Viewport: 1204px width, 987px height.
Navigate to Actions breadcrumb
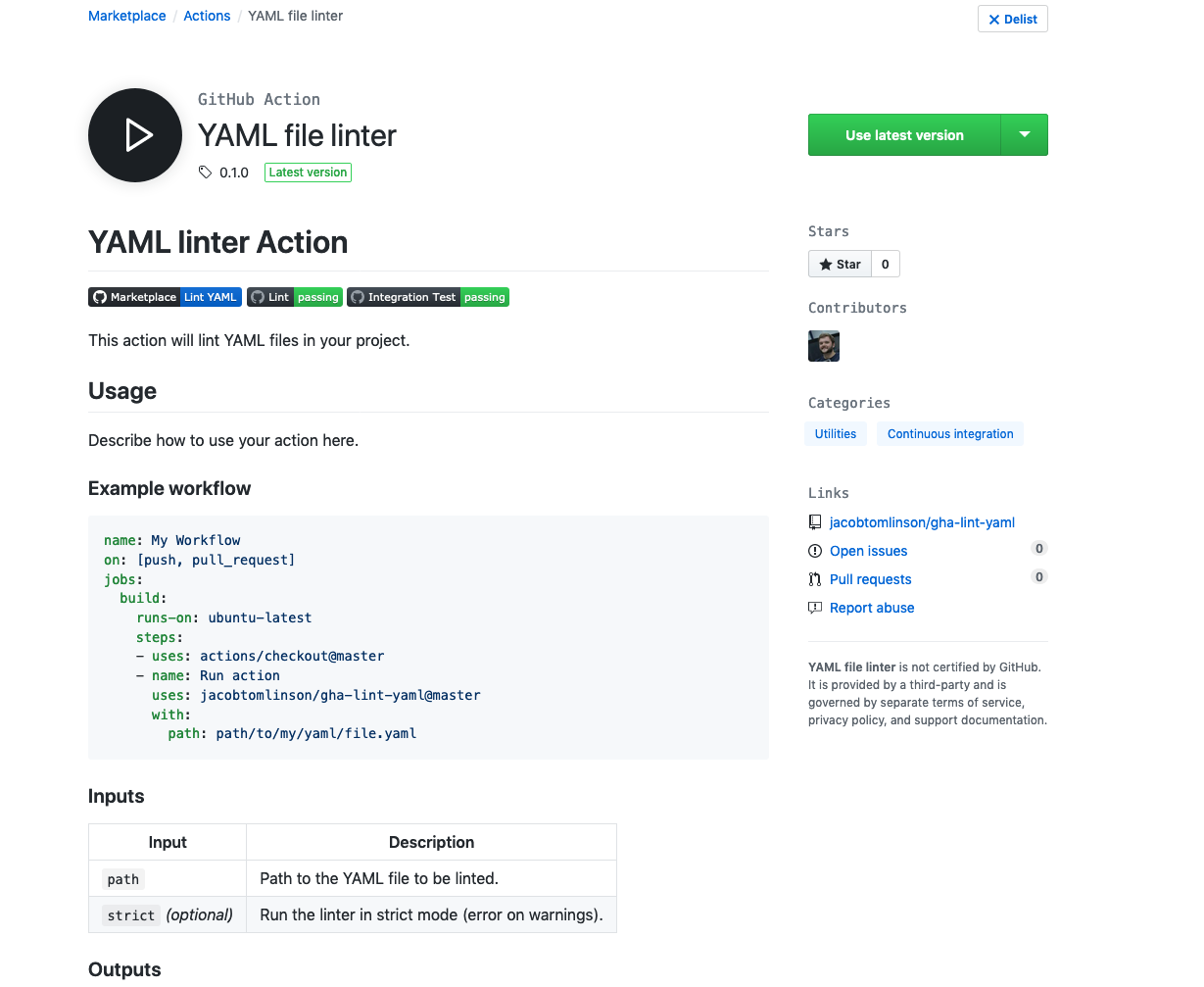[207, 16]
